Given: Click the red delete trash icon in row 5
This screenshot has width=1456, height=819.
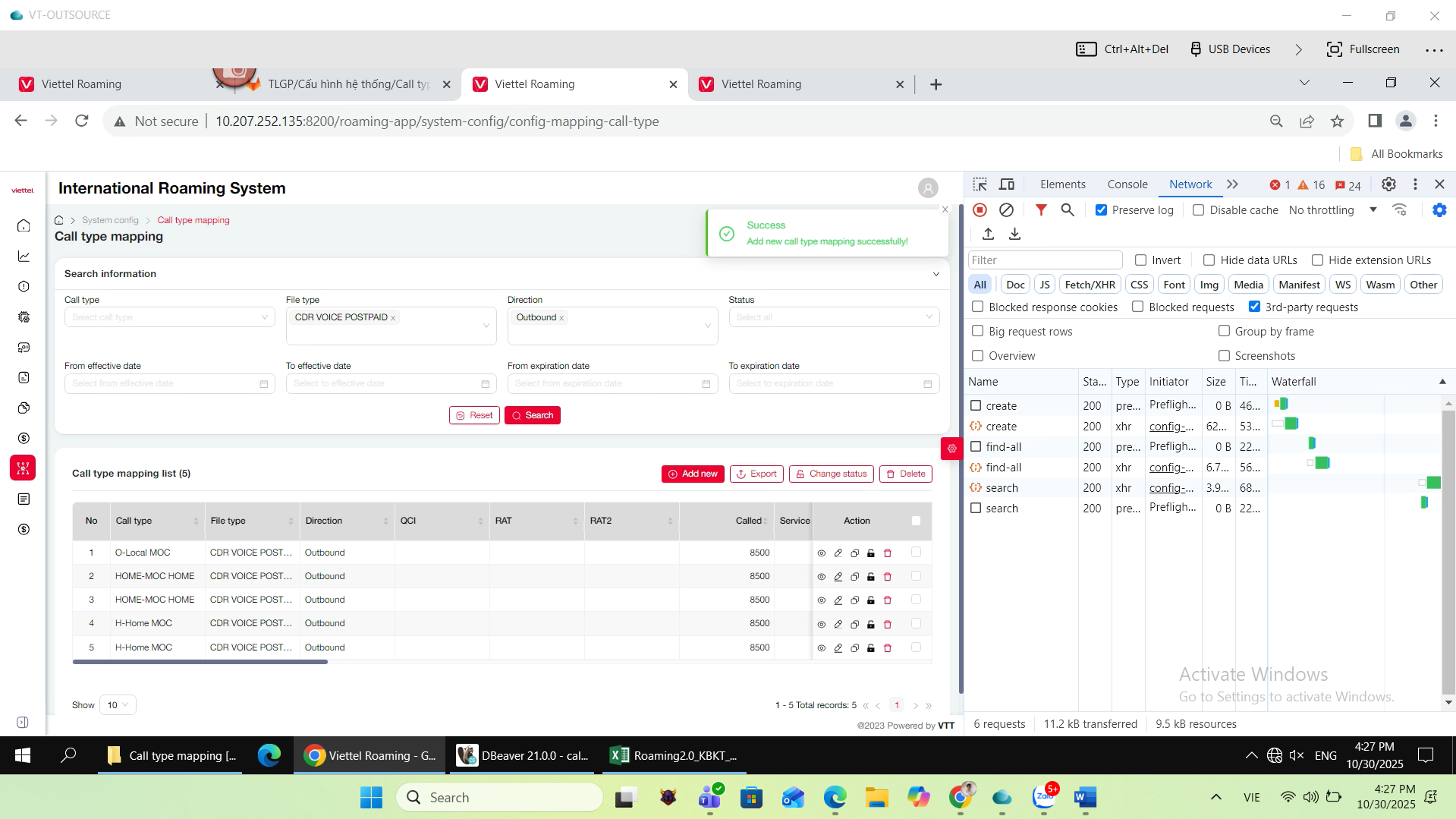Looking at the screenshot, I should coord(887,648).
